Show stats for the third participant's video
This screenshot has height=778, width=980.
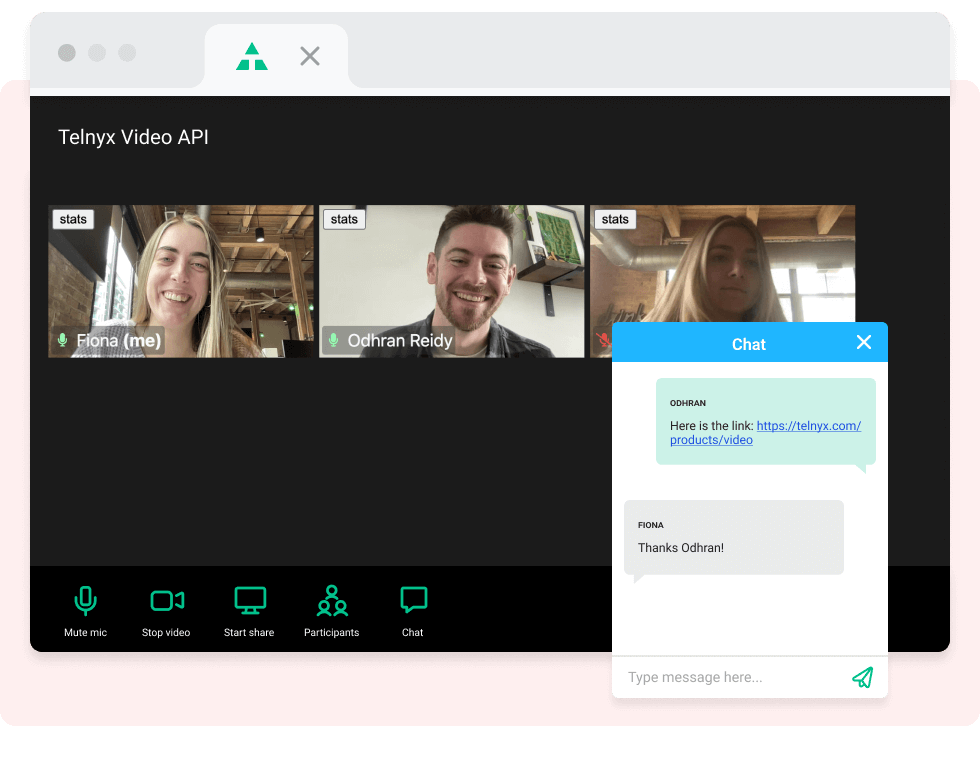click(x=615, y=219)
